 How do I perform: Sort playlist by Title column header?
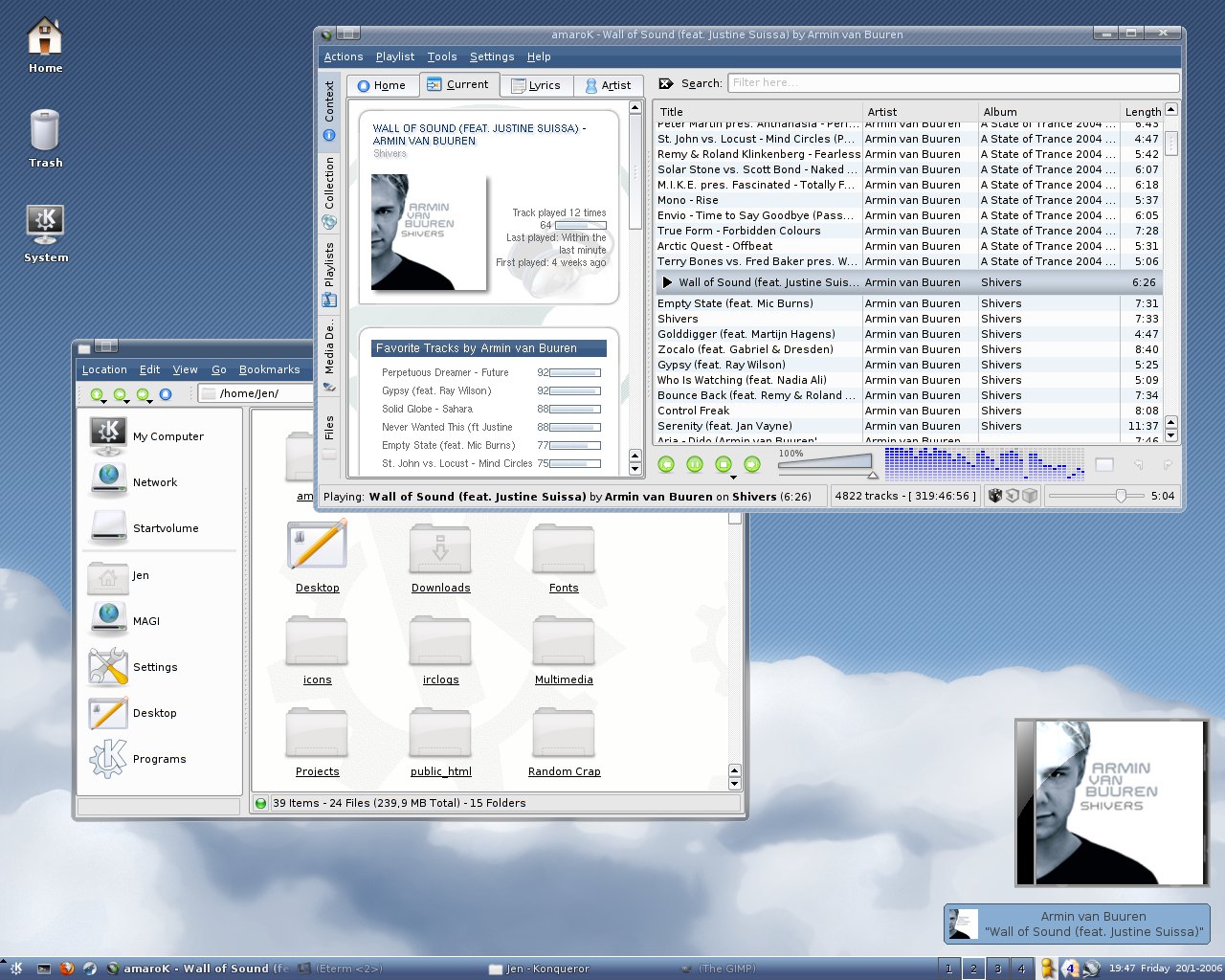758,111
